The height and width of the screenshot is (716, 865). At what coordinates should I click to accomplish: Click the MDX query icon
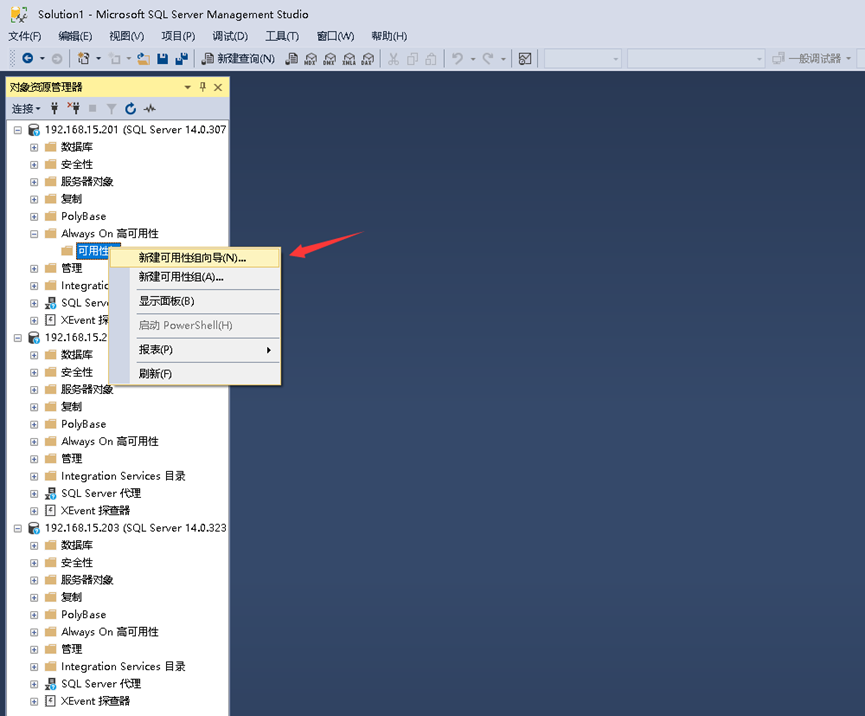tap(311, 58)
